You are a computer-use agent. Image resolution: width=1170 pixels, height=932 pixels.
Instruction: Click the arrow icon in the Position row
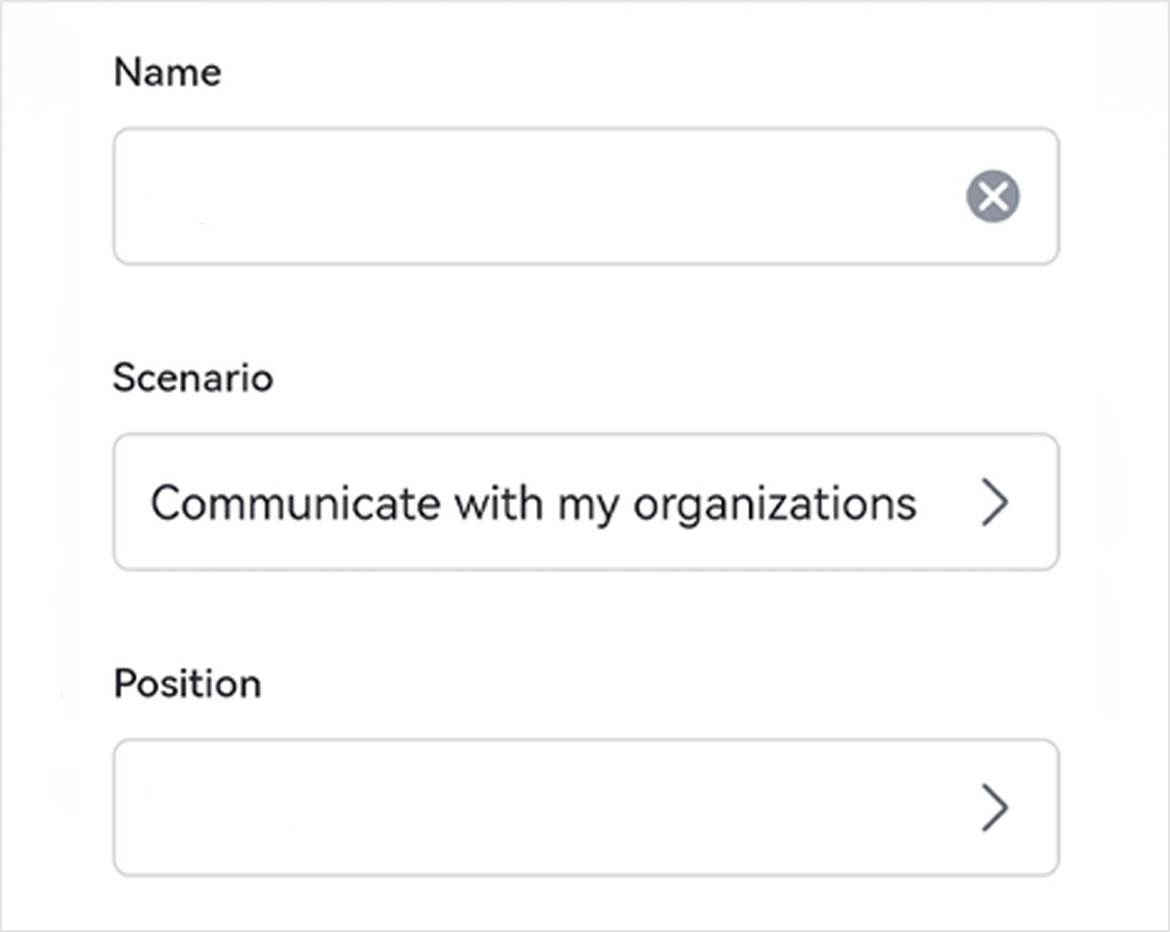(x=996, y=808)
